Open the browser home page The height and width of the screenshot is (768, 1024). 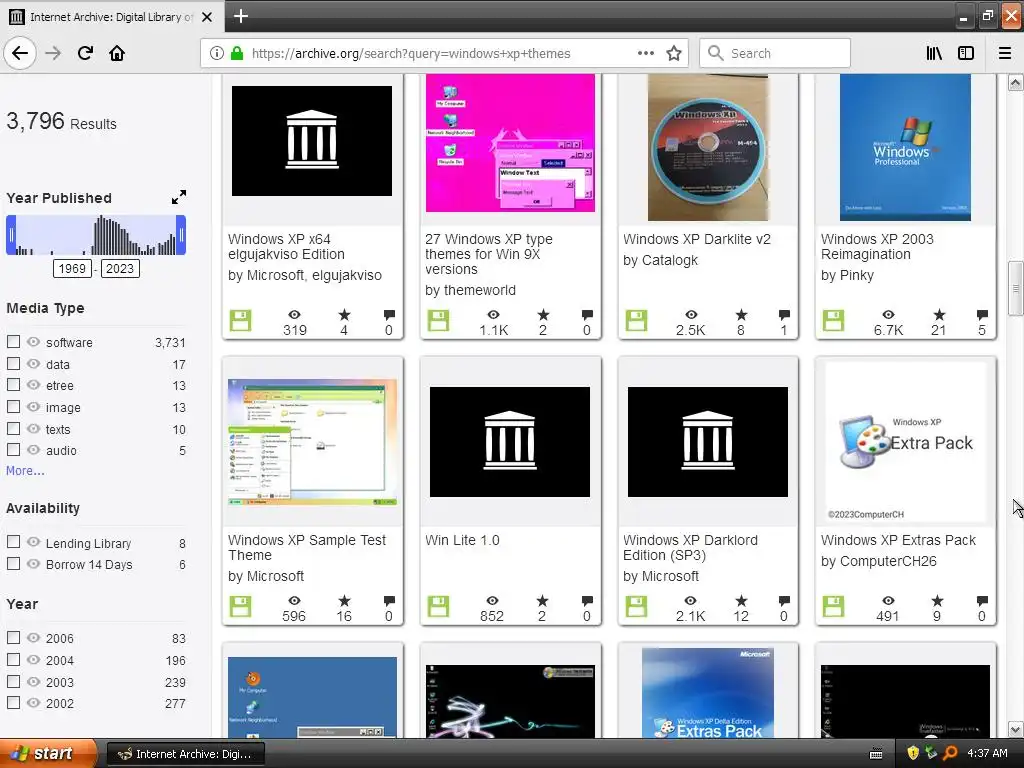(x=117, y=53)
